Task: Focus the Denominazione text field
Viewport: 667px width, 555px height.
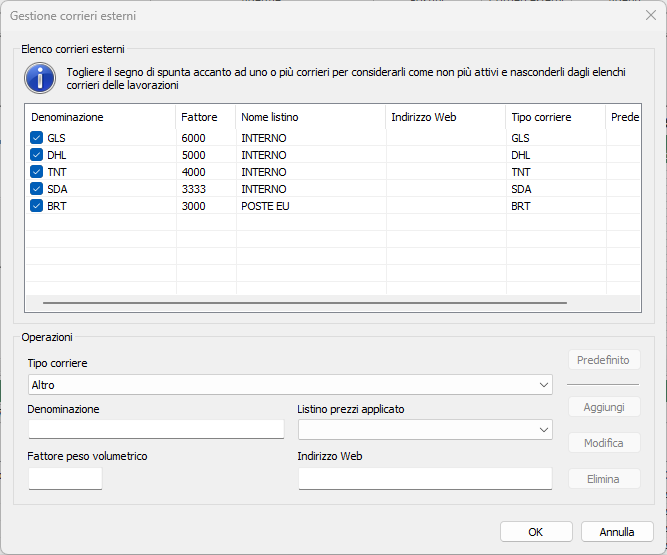Action: tap(157, 429)
